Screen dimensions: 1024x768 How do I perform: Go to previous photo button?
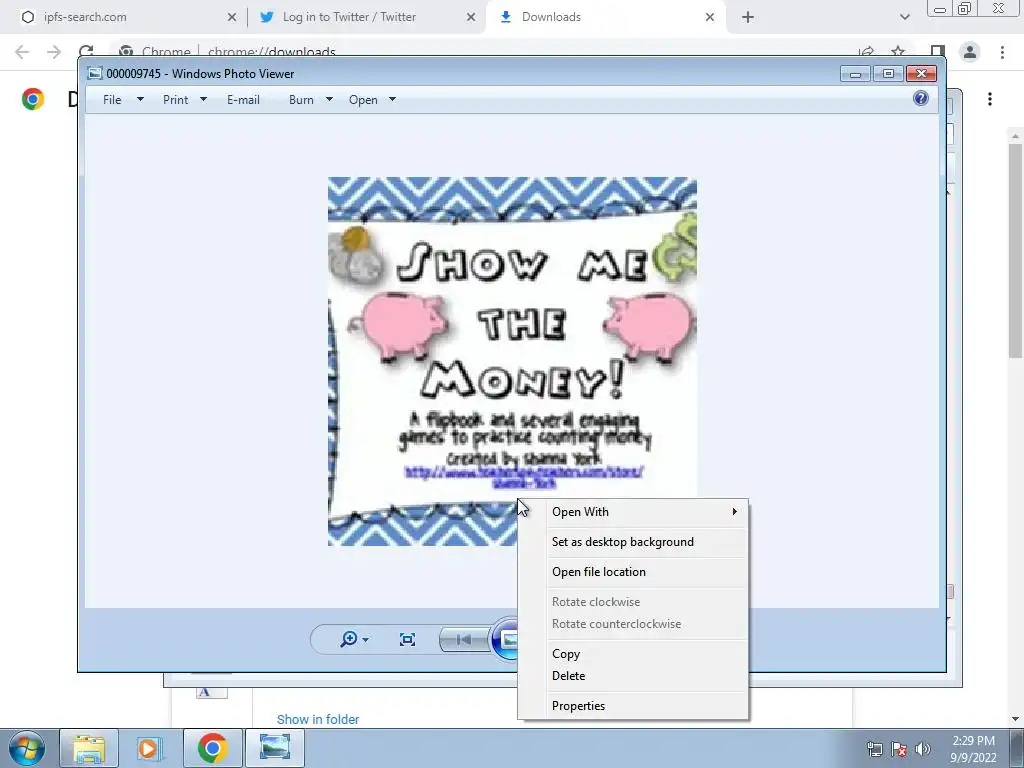pos(463,639)
